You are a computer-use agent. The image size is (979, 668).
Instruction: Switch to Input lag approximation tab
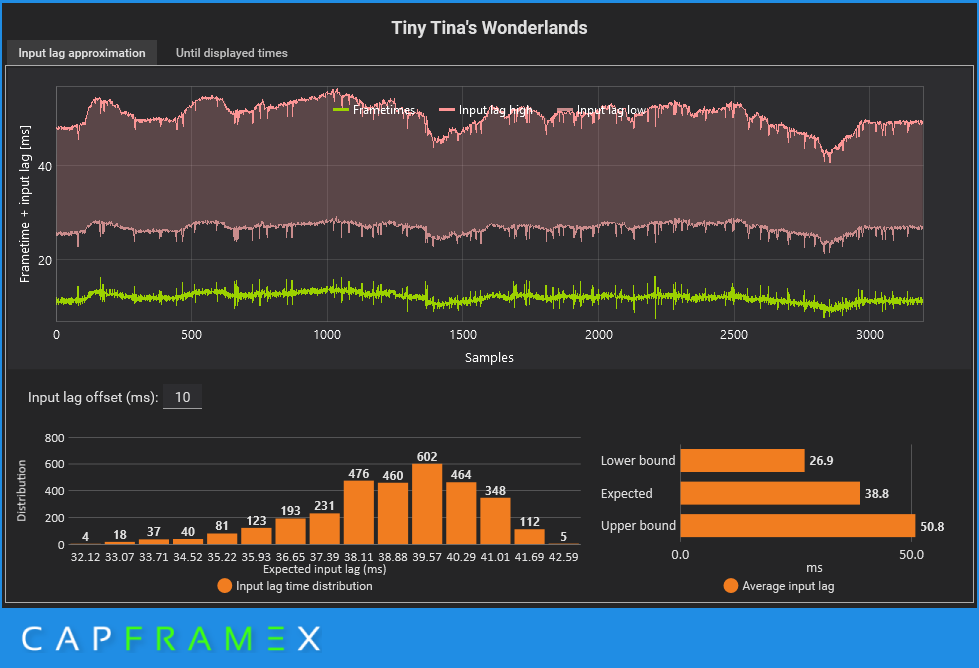pos(82,53)
